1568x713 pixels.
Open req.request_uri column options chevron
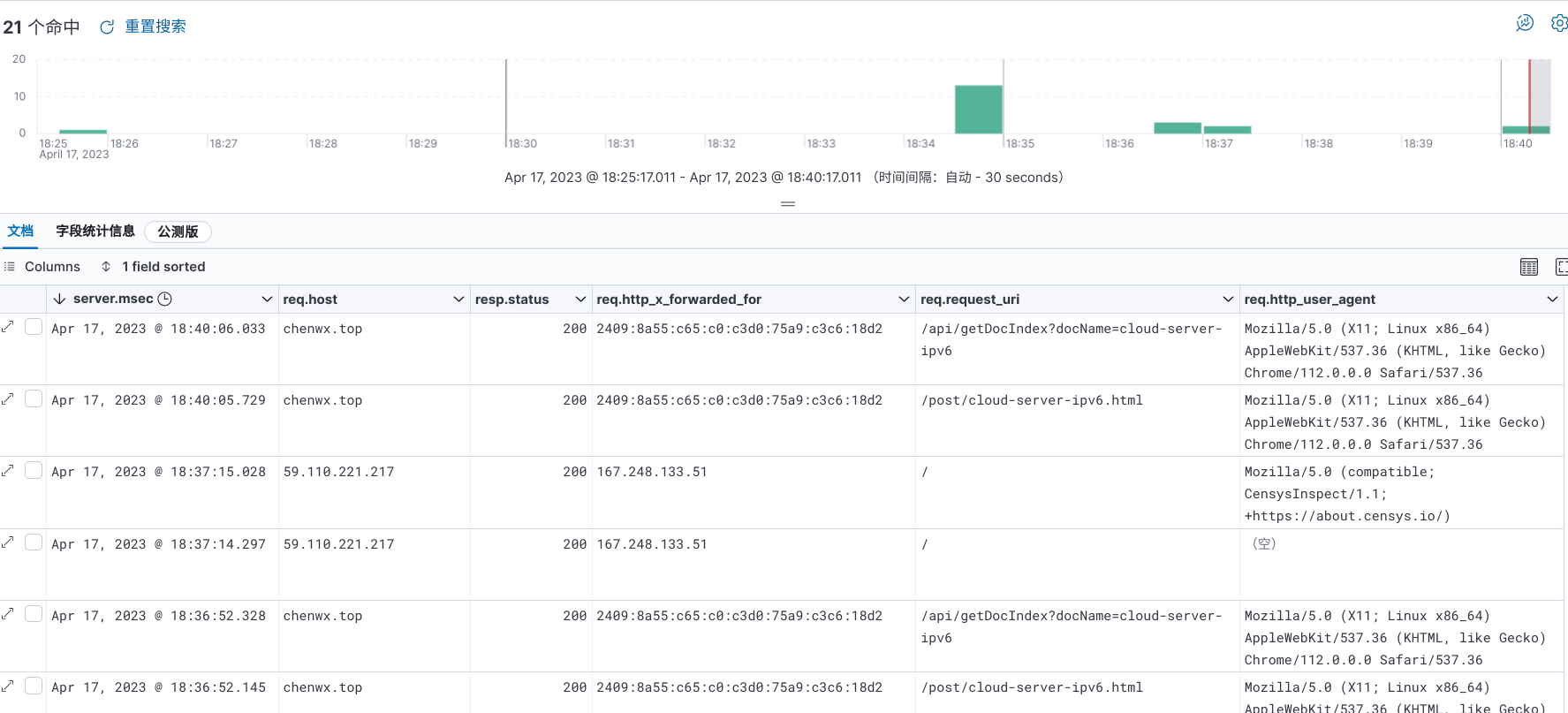[x=1228, y=300]
